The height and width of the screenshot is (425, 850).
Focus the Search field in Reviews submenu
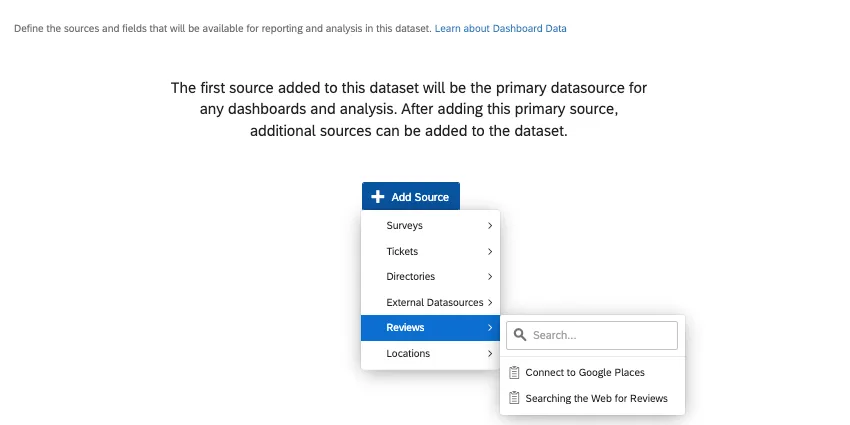(600, 335)
